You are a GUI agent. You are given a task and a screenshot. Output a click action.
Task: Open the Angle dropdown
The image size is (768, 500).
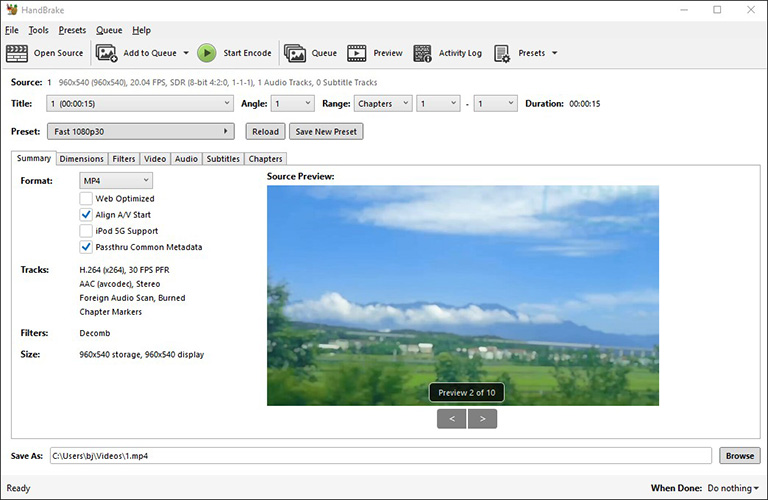pyautogui.click(x=292, y=103)
